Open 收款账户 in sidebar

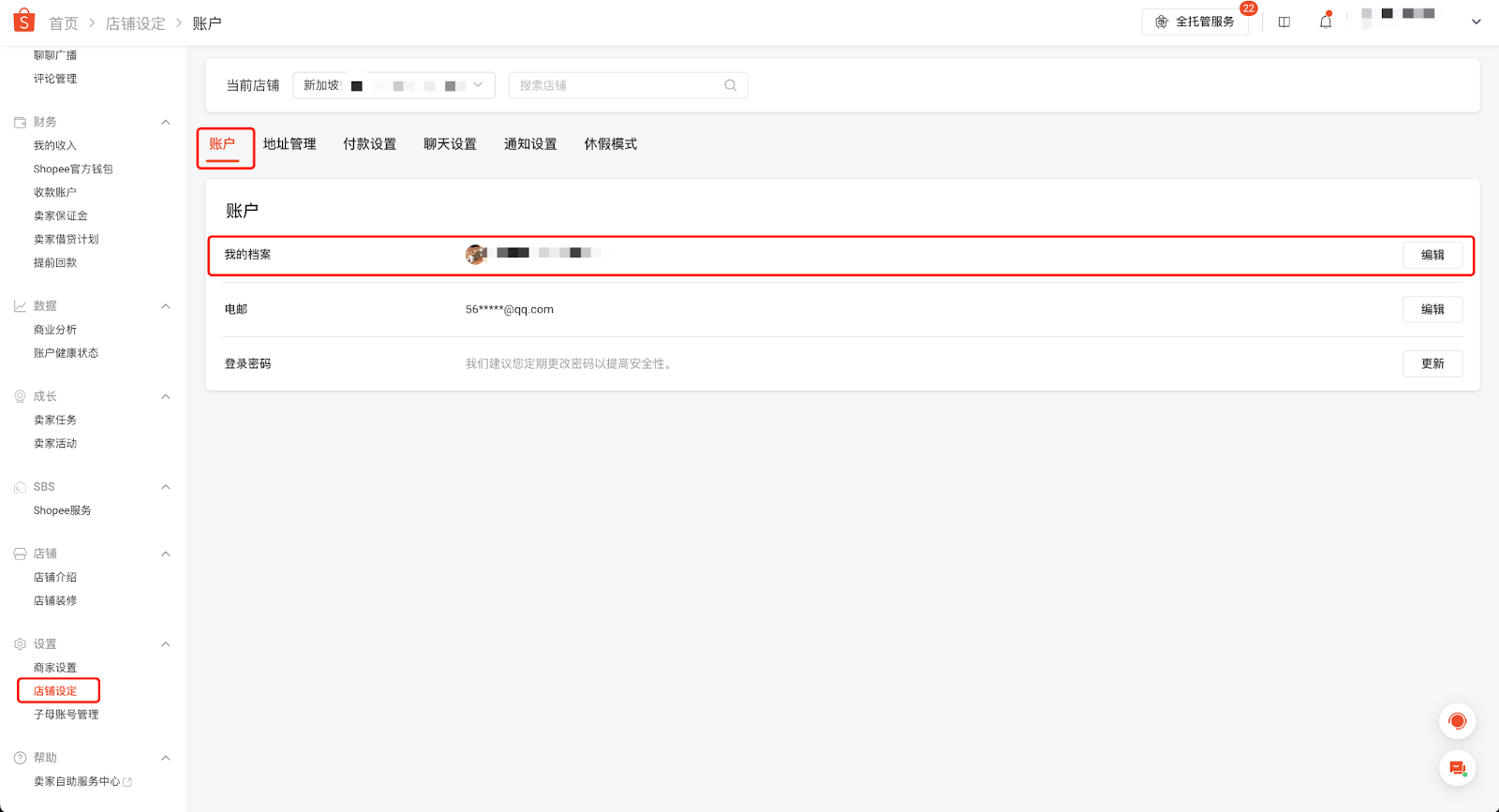click(55, 193)
